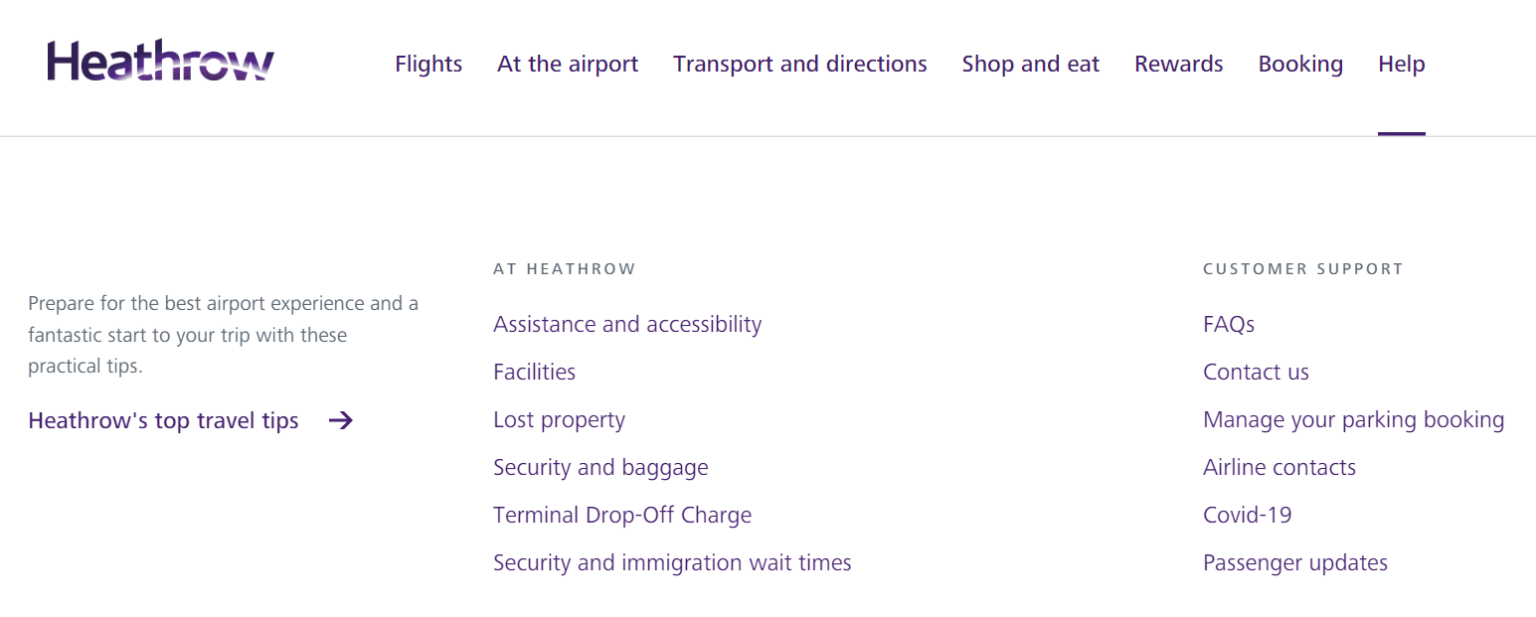
Task: Open the At the airport menu
Action: coord(567,64)
